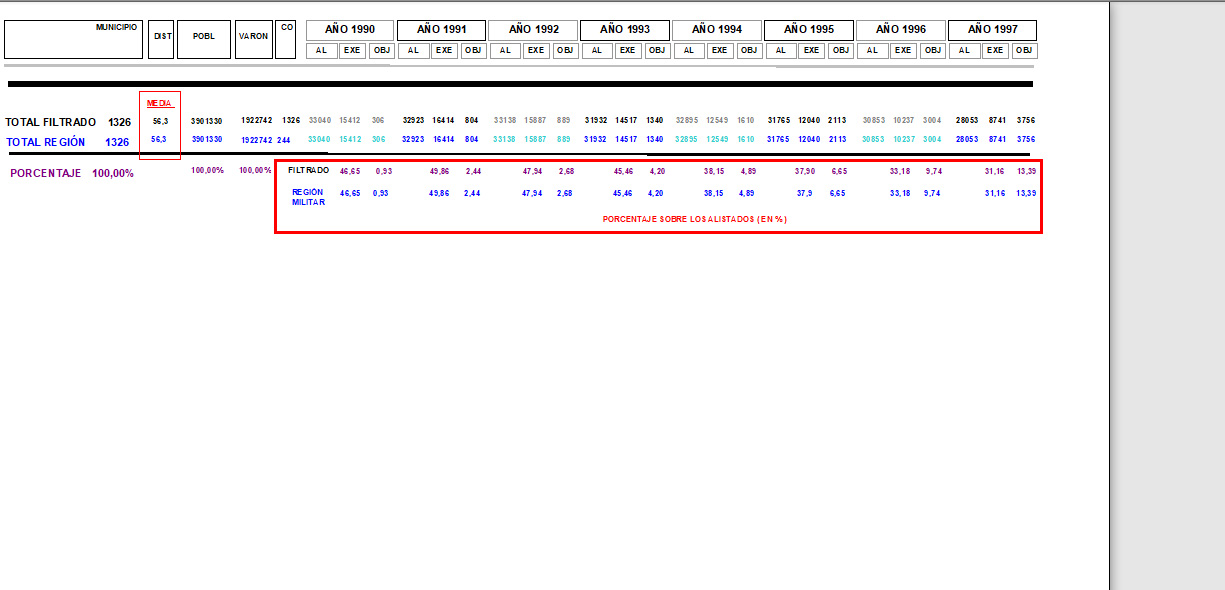Click the AÑO 1990 header box
Viewport: 1225px width, 590px height.
coord(349,30)
